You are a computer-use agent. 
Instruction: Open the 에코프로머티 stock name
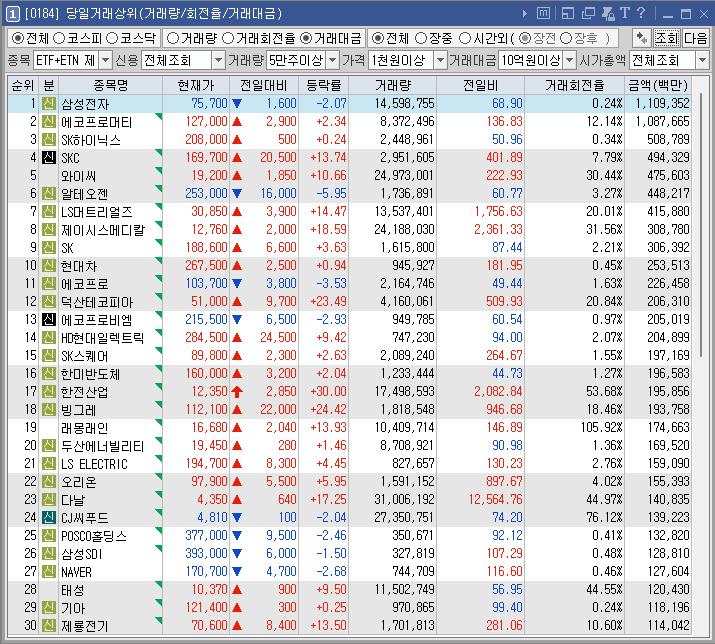pos(97,122)
